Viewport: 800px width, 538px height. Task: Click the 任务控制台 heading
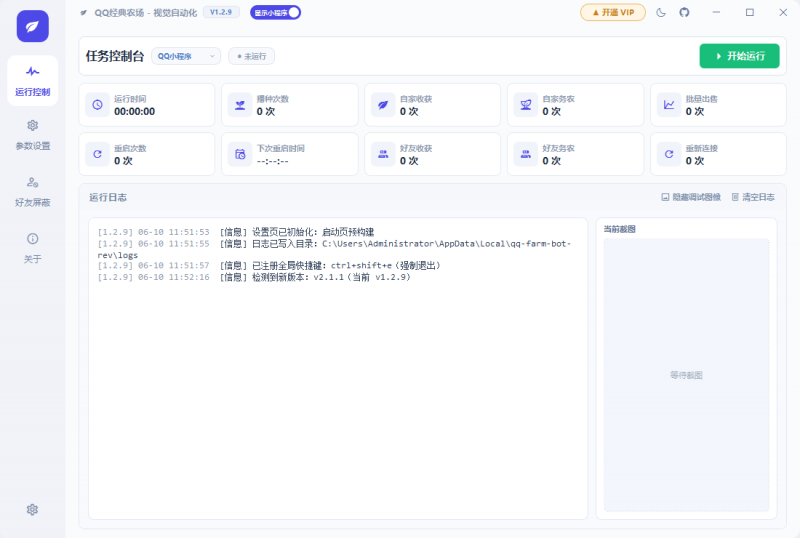point(115,56)
